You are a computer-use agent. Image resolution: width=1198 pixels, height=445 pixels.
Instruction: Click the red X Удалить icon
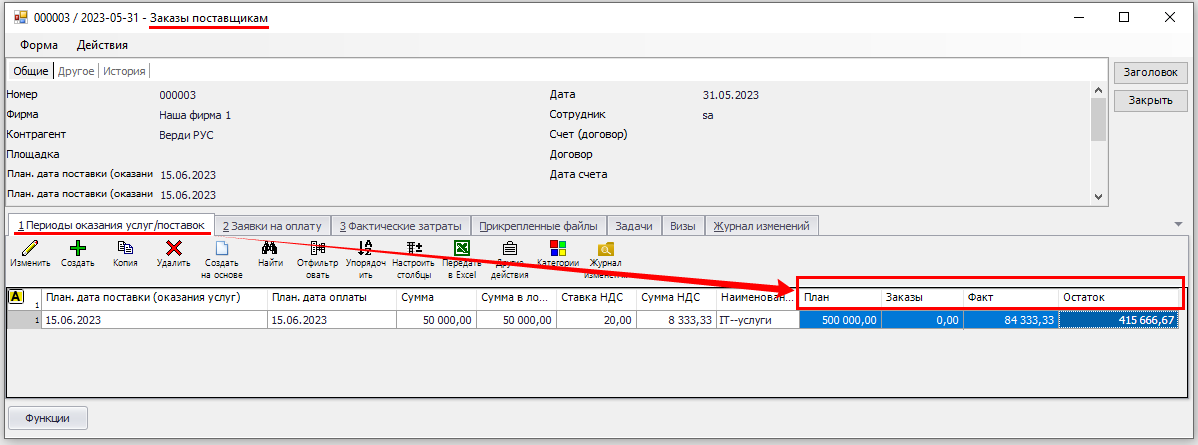[x=173, y=248]
